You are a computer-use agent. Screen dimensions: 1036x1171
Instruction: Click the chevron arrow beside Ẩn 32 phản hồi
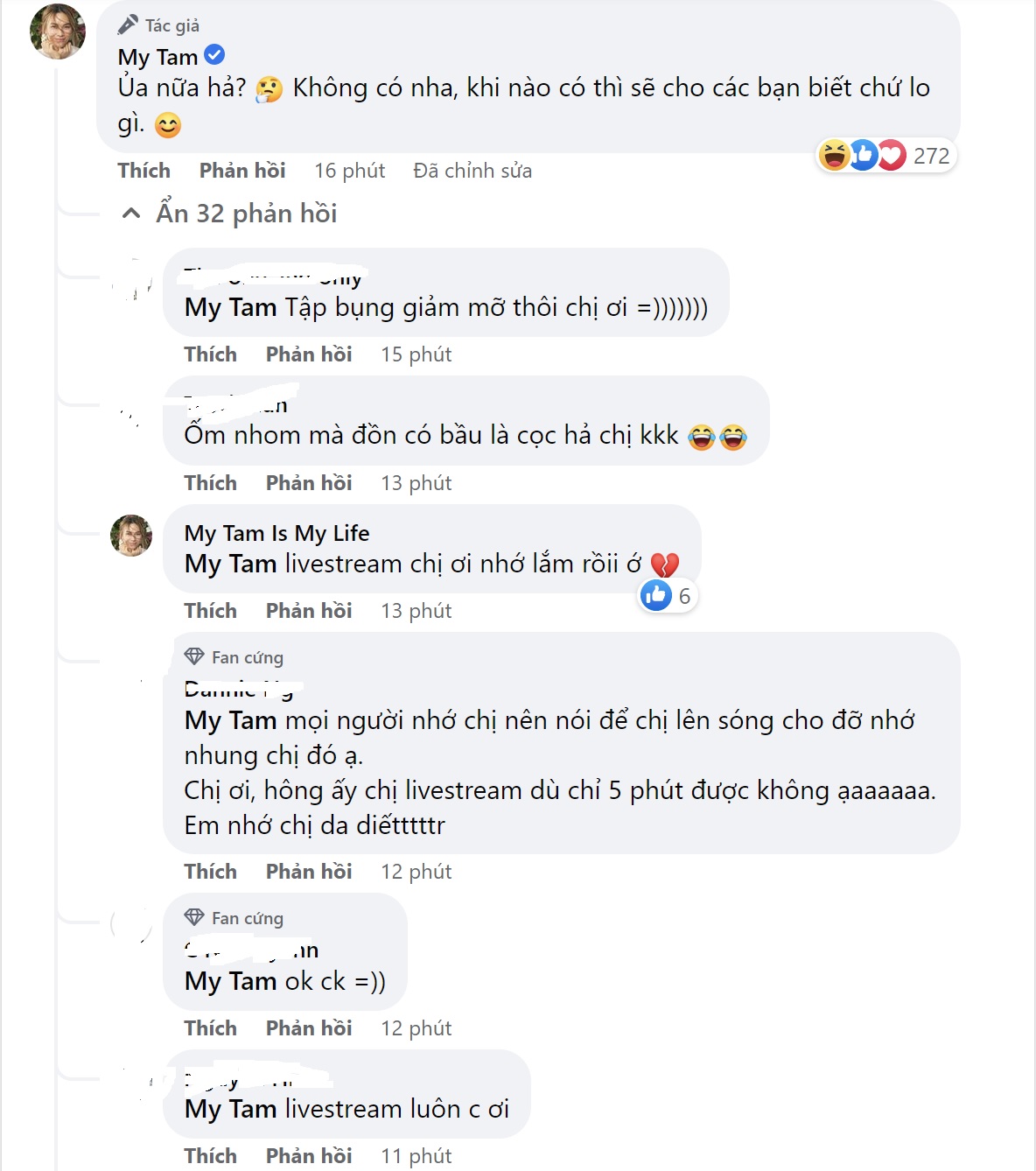point(131,214)
